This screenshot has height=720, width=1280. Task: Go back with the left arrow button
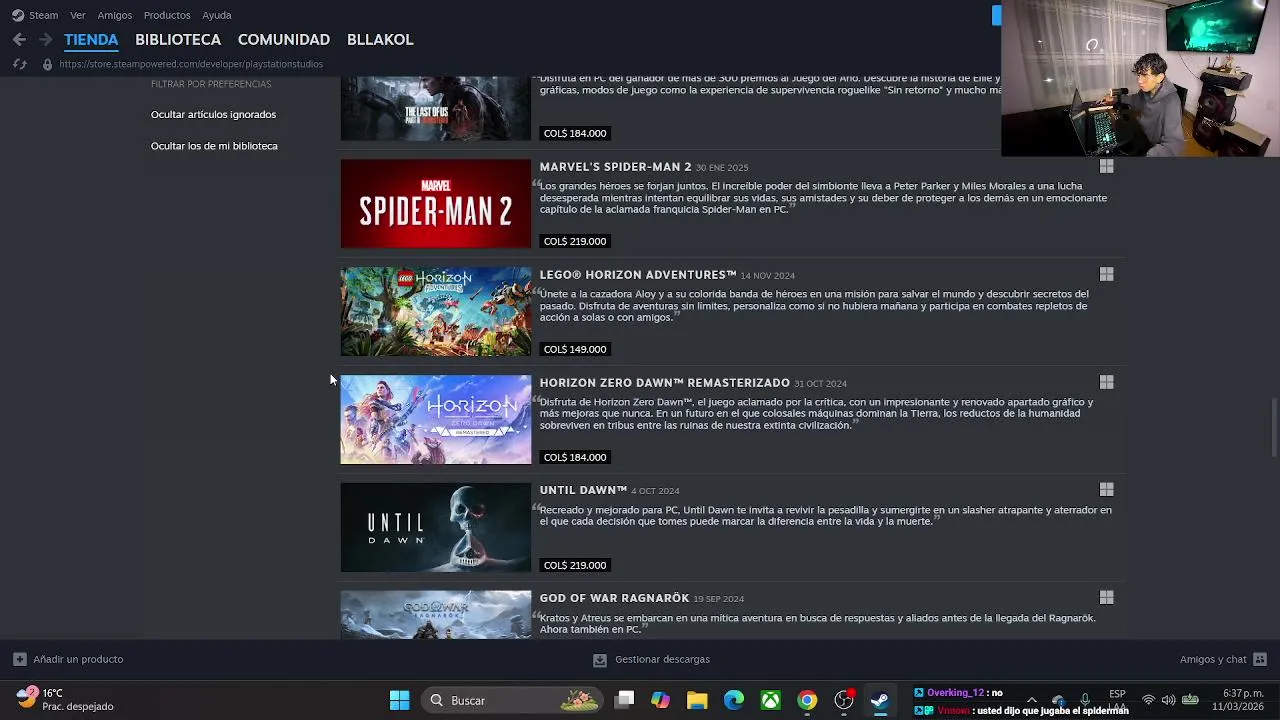[19, 39]
